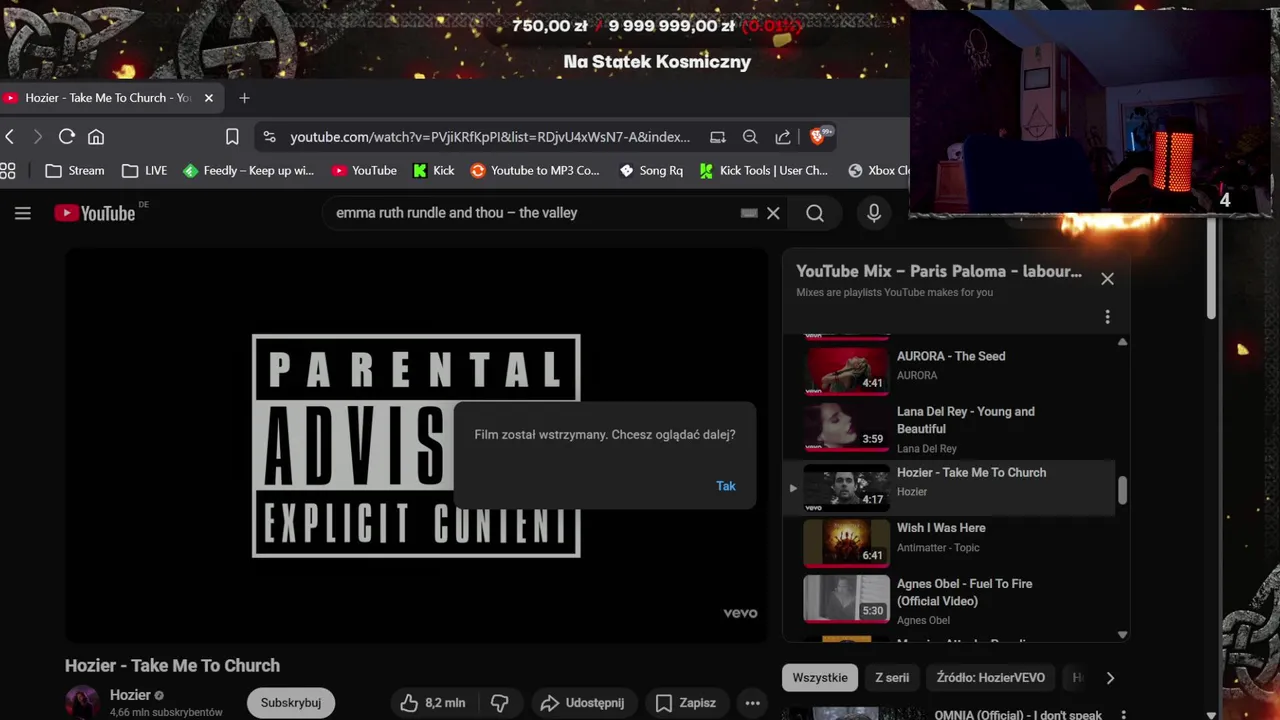Screen dimensions: 1280x720
Task: Click the screen cast icon in the address bar
Action: (718, 137)
